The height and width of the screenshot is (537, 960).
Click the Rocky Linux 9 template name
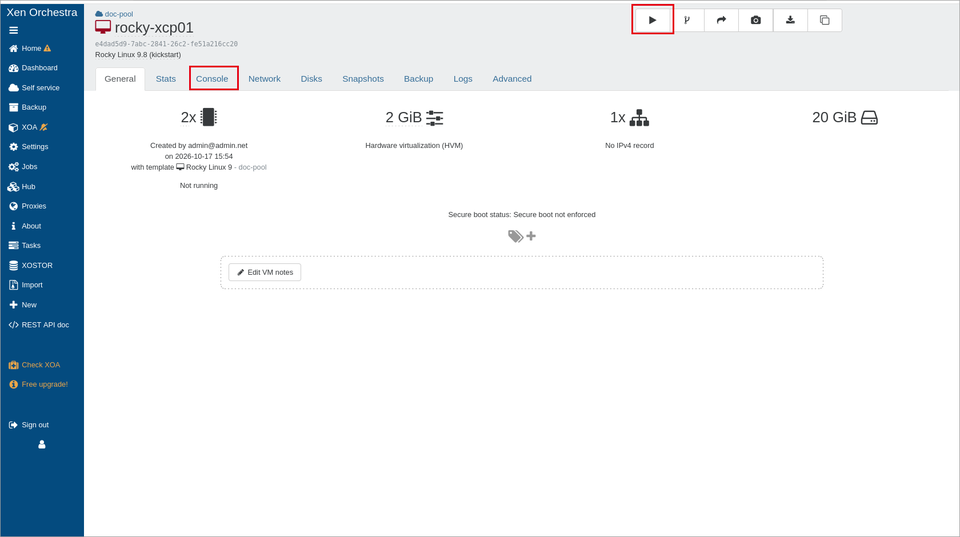(209, 167)
